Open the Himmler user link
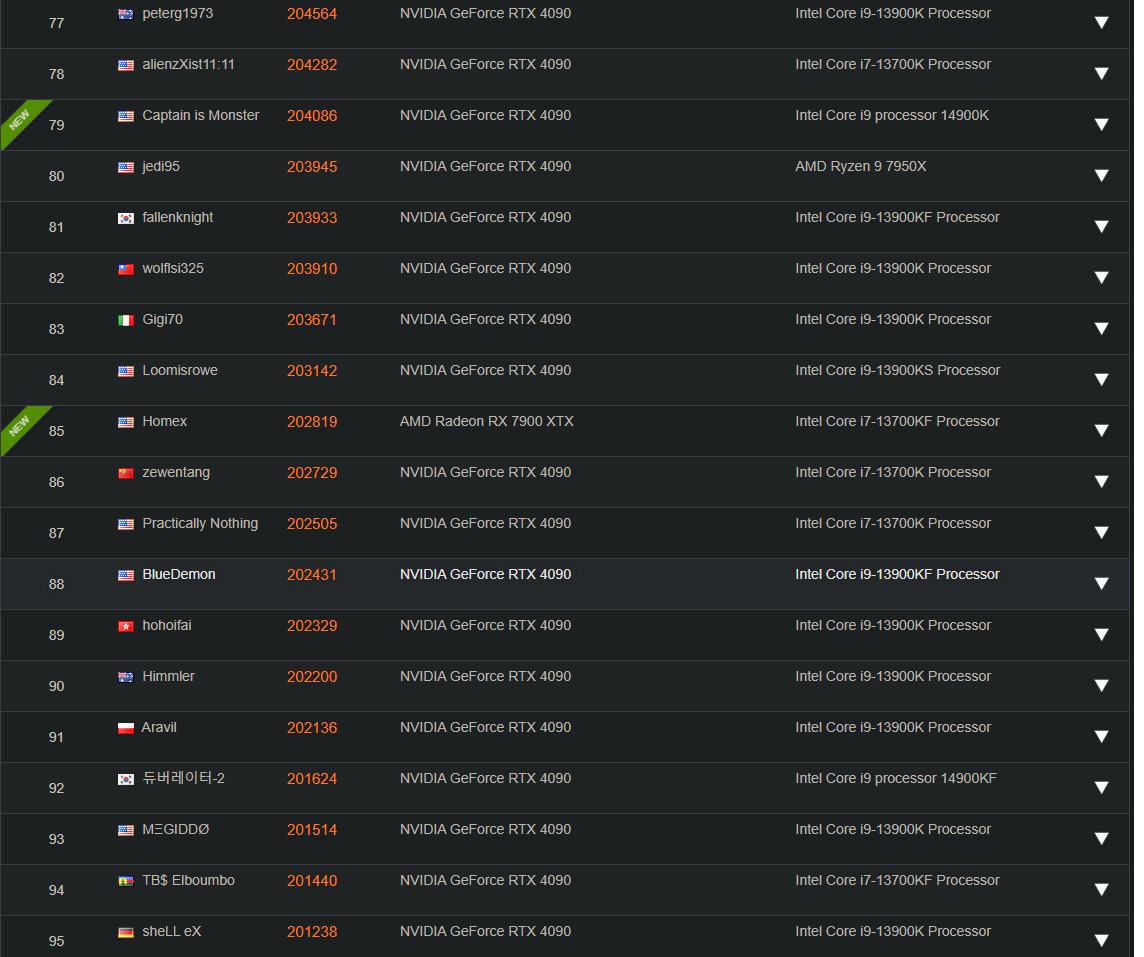The image size is (1144, 957). tap(169, 676)
